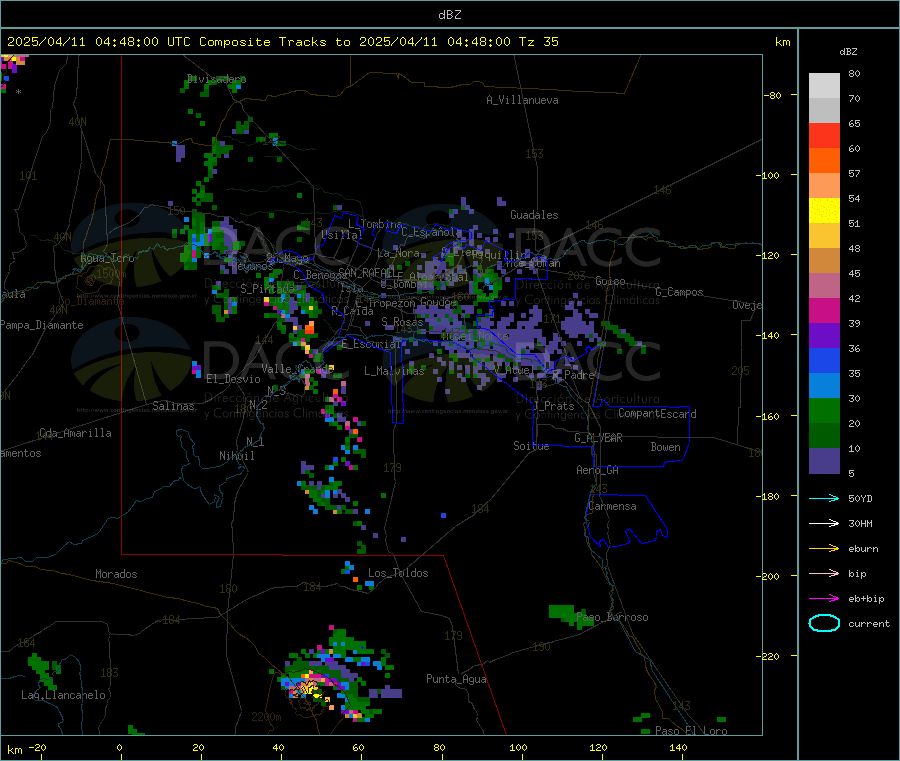Click the Los_Toldos location label

point(398,573)
